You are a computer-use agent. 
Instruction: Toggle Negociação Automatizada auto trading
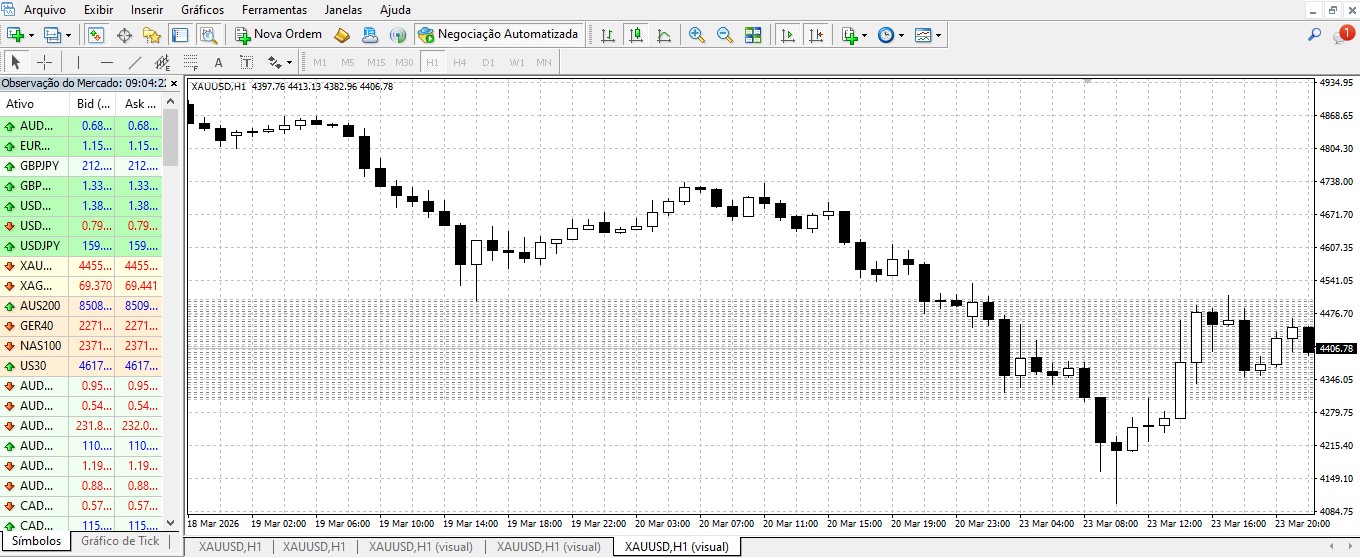click(x=498, y=35)
